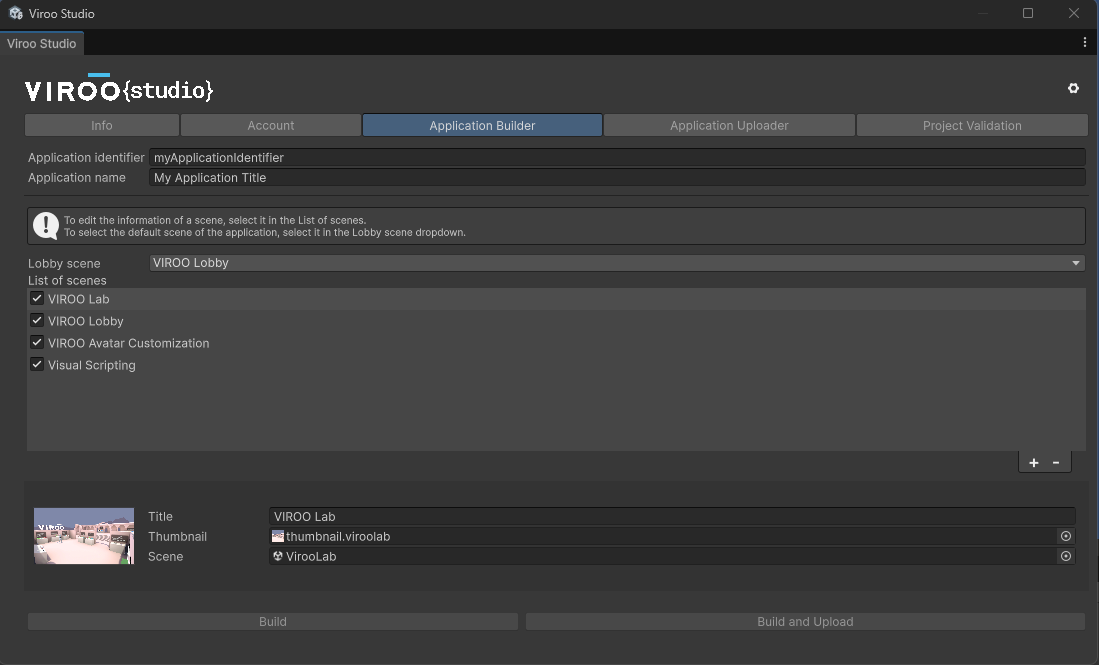Viewport: 1099px width, 665px height.
Task: Click the Viroo Studio icon in the title bar
Action: pyautogui.click(x=15, y=13)
